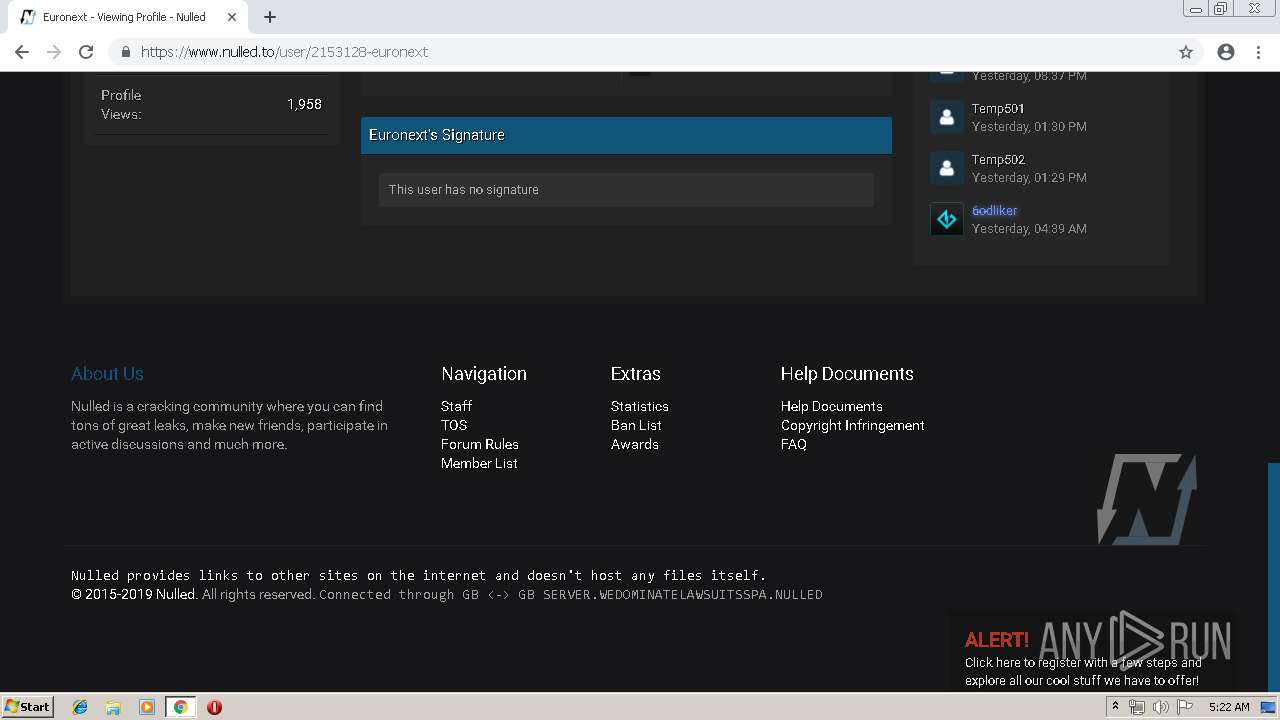Click the volume speaker tray icon
The height and width of the screenshot is (720, 1280).
click(1161, 707)
